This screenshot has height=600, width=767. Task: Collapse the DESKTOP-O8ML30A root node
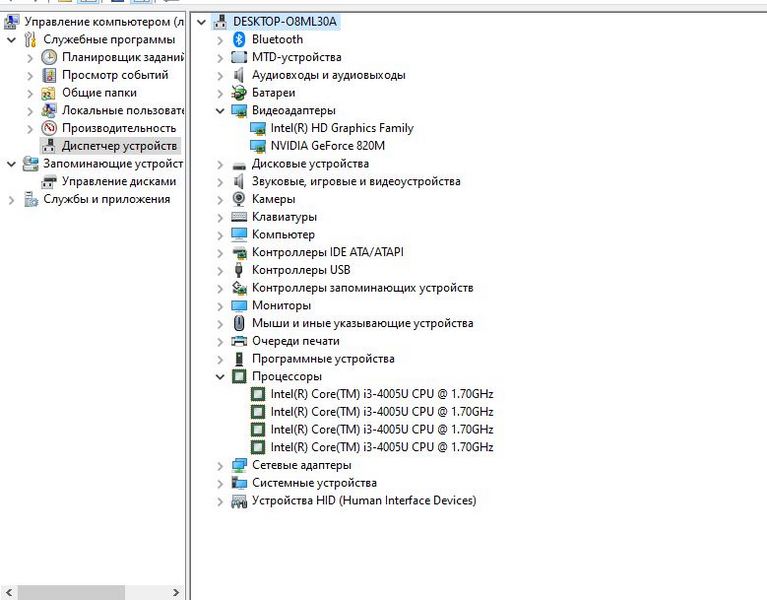point(203,21)
